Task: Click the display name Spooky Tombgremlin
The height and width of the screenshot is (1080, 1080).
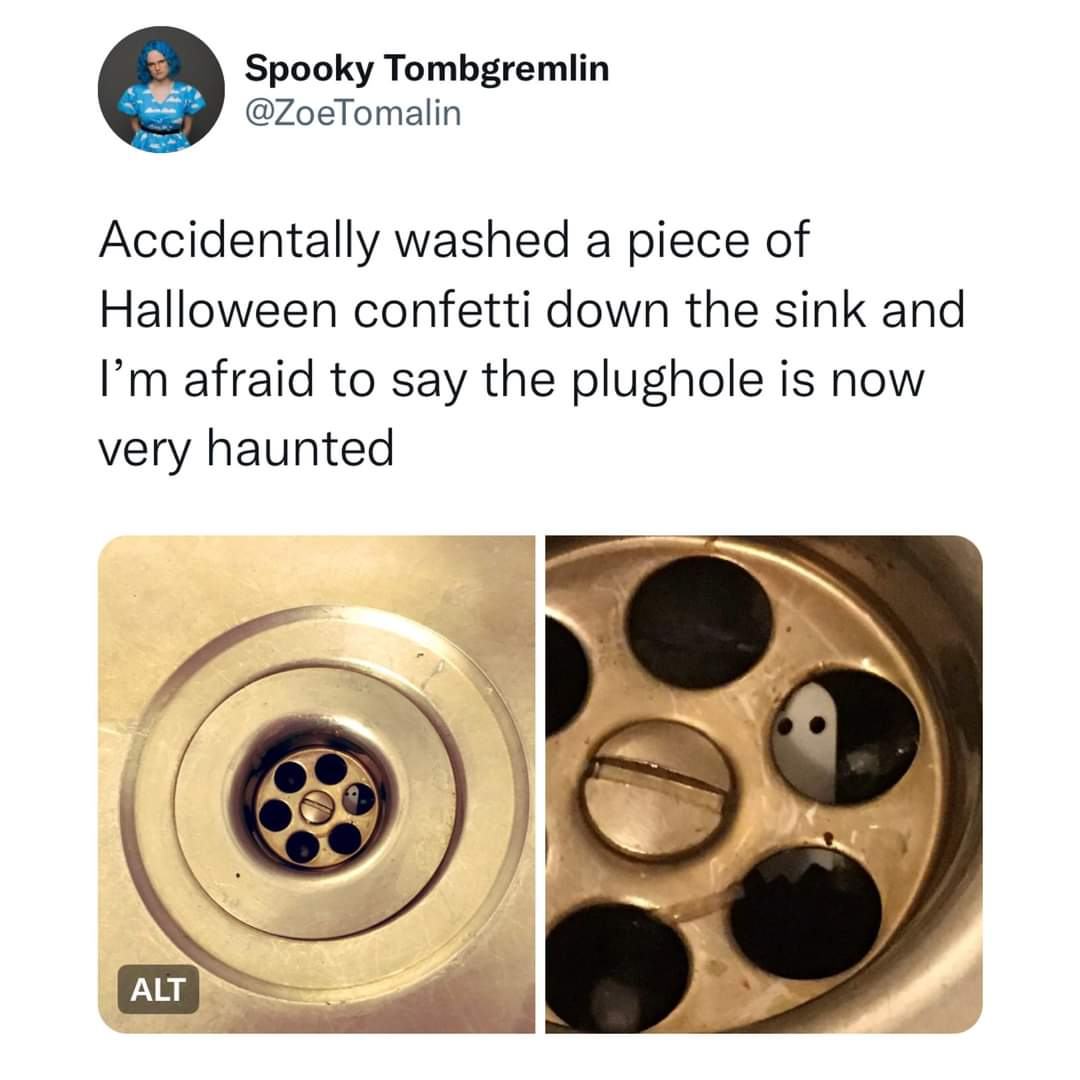Action: pos(426,68)
